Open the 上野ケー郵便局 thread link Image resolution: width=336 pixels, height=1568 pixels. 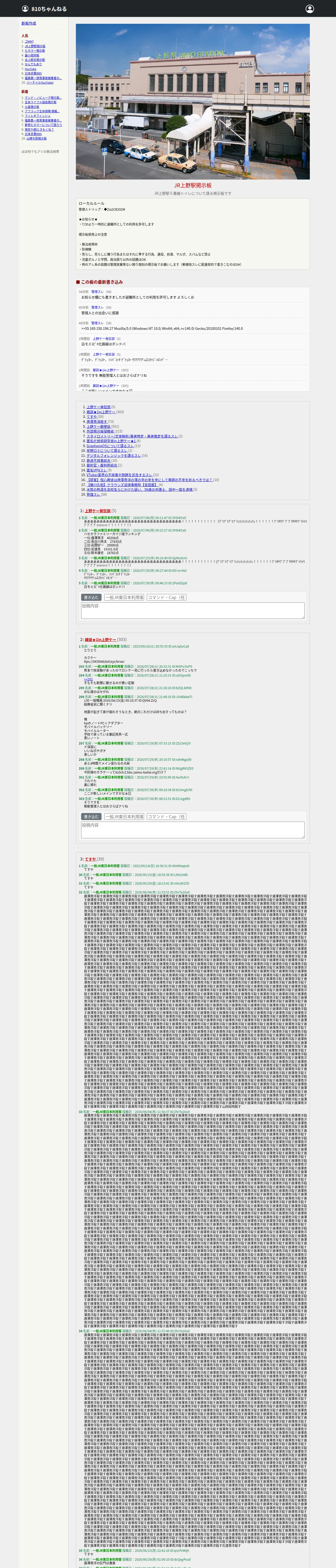click(99, 427)
